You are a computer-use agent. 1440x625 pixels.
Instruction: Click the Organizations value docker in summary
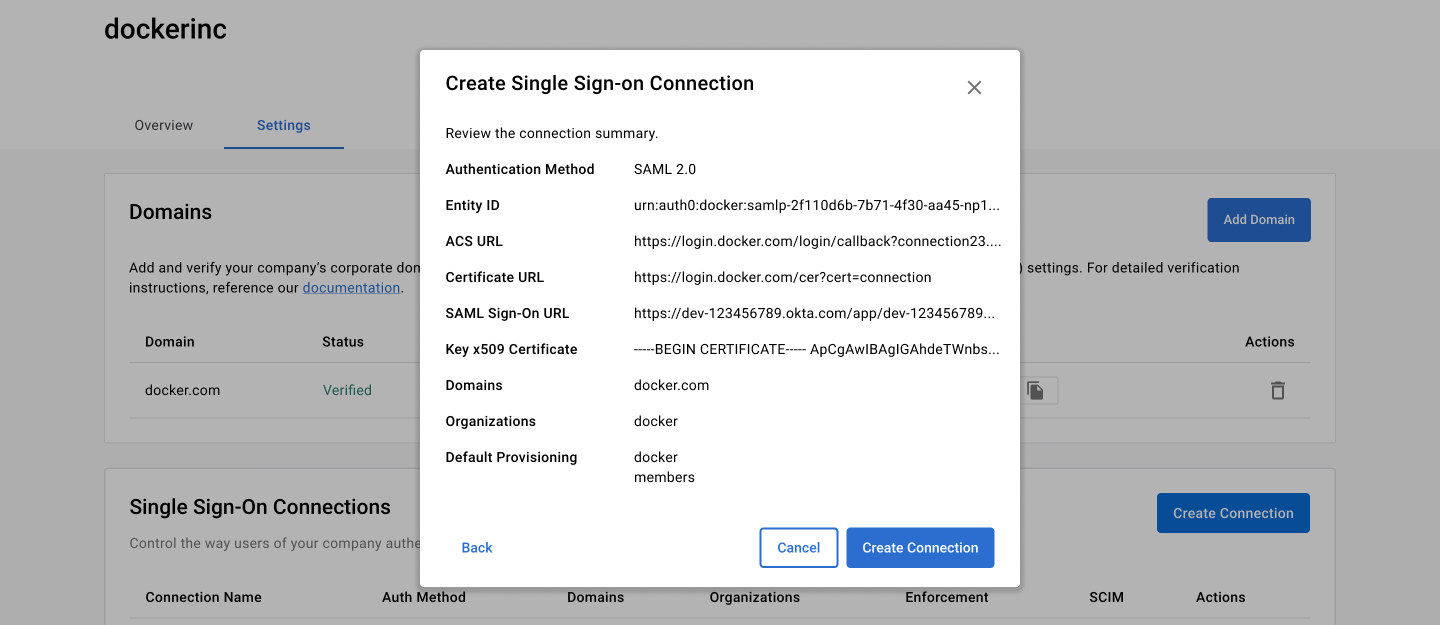tap(656, 422)
